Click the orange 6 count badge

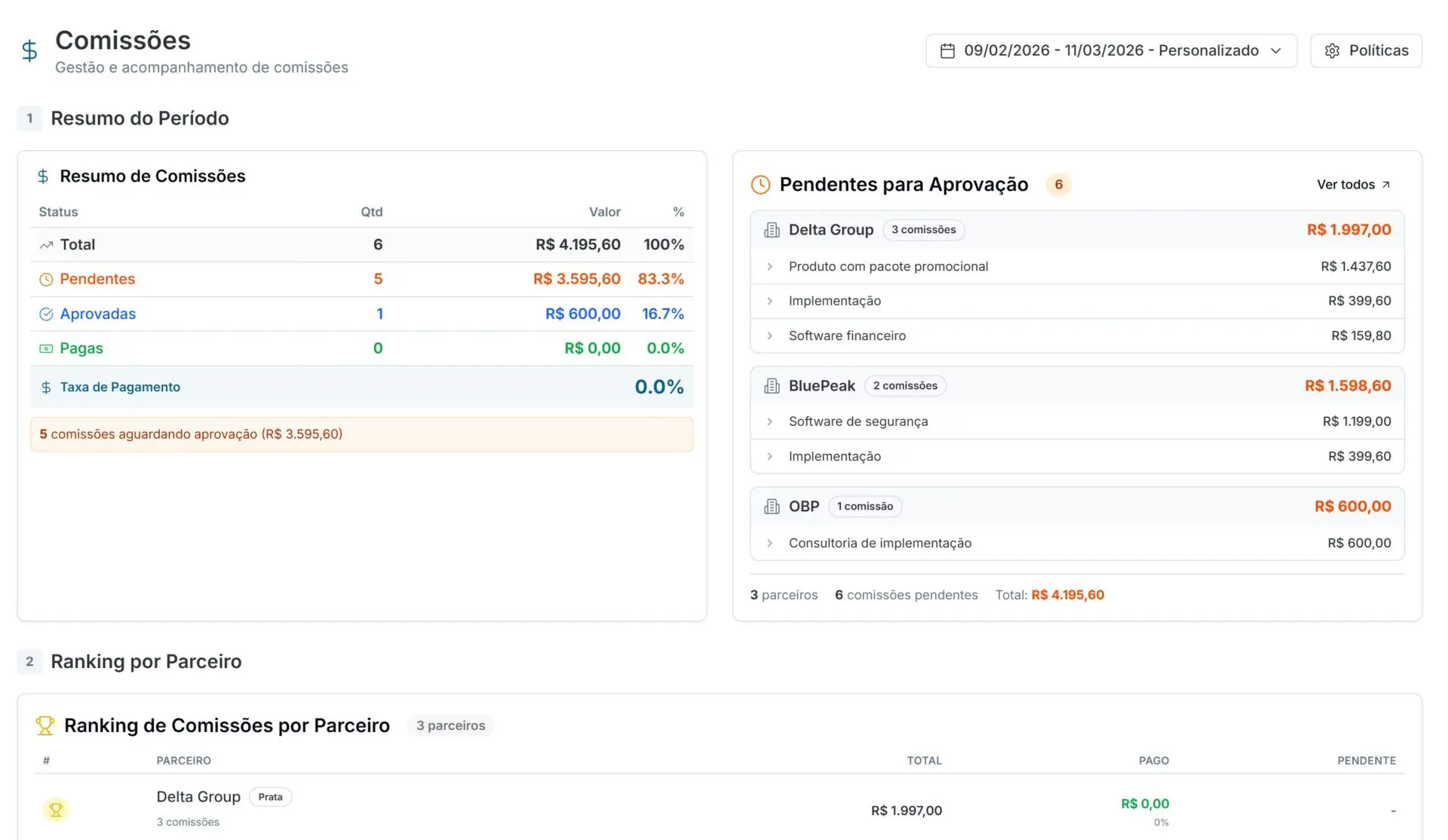click(x=1059, y=185)
